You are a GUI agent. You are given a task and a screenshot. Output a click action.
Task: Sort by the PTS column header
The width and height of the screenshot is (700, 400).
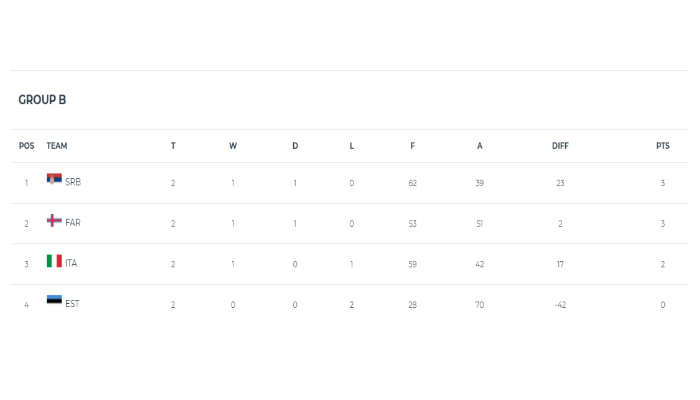coord(662,146)
